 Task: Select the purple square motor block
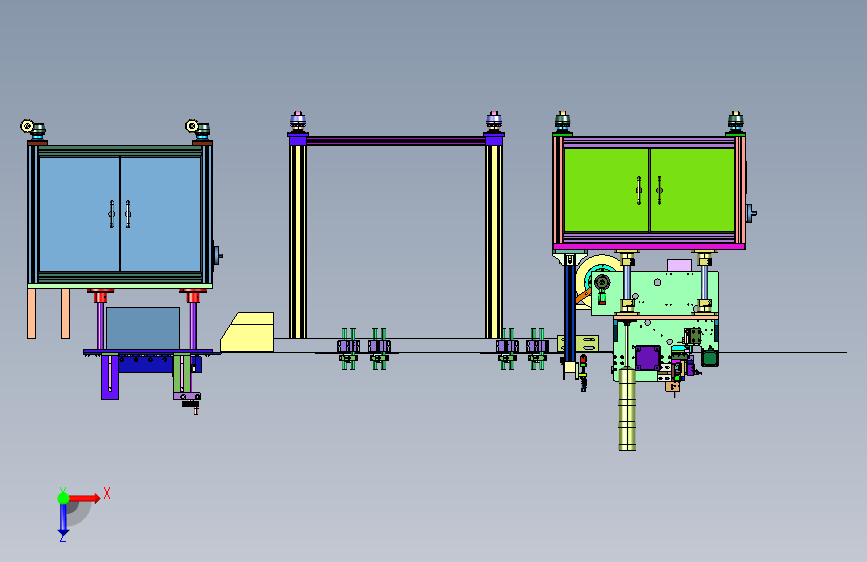(647, 358)
